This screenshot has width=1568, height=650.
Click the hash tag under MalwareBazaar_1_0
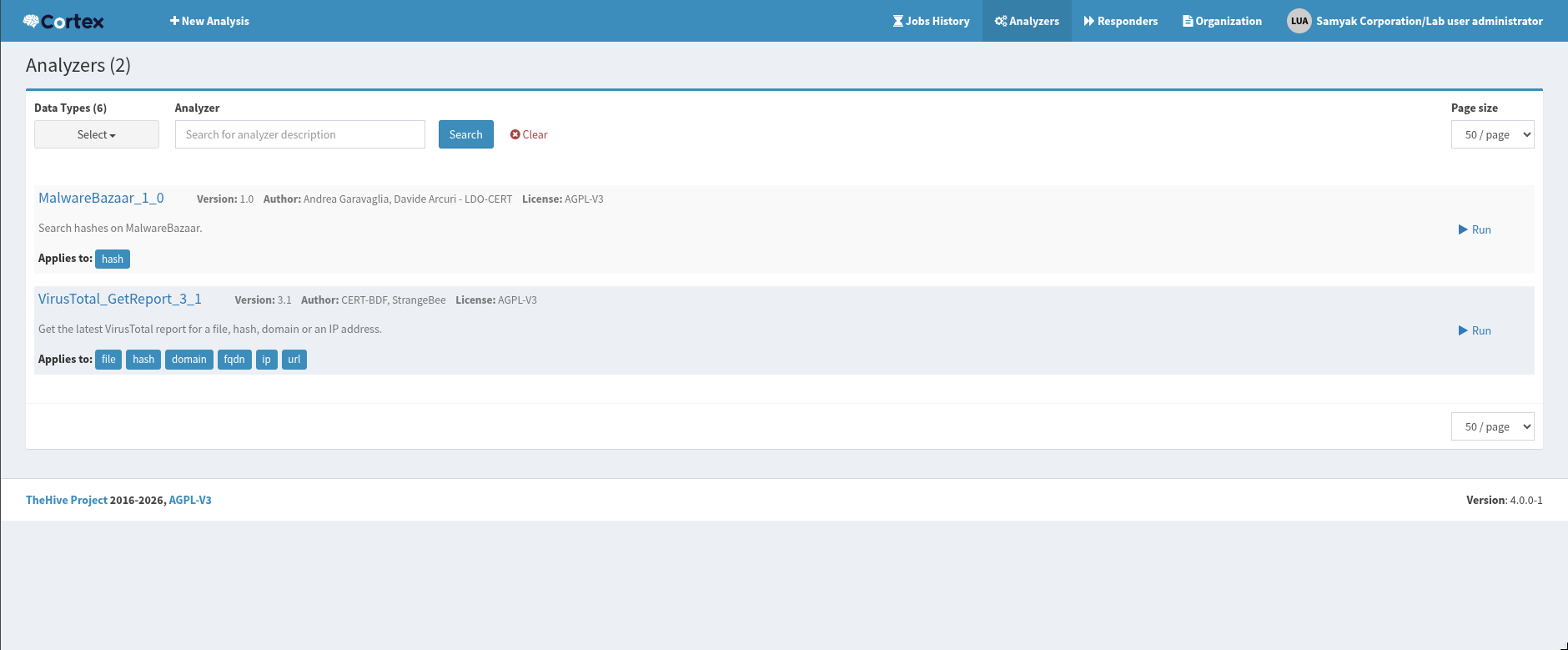tap(113, 259)
